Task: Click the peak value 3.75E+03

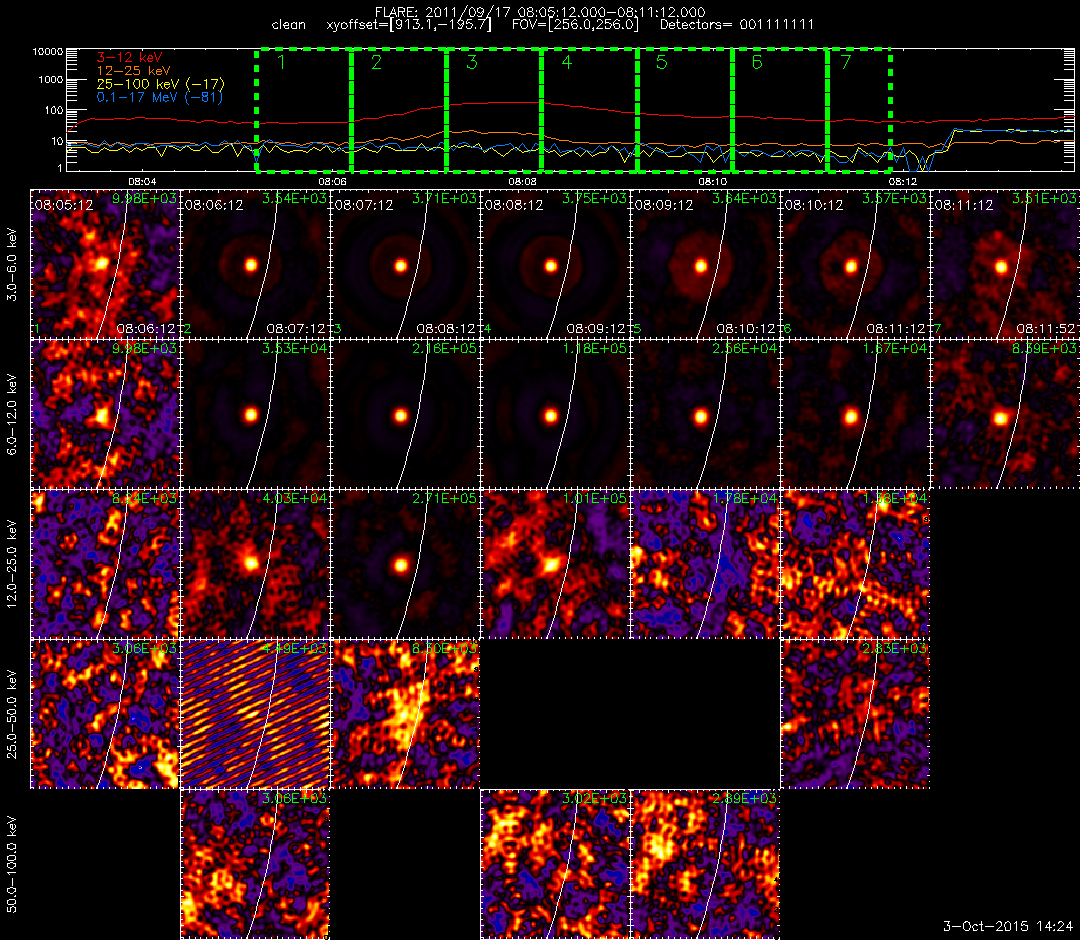Action: coord(594,198)
